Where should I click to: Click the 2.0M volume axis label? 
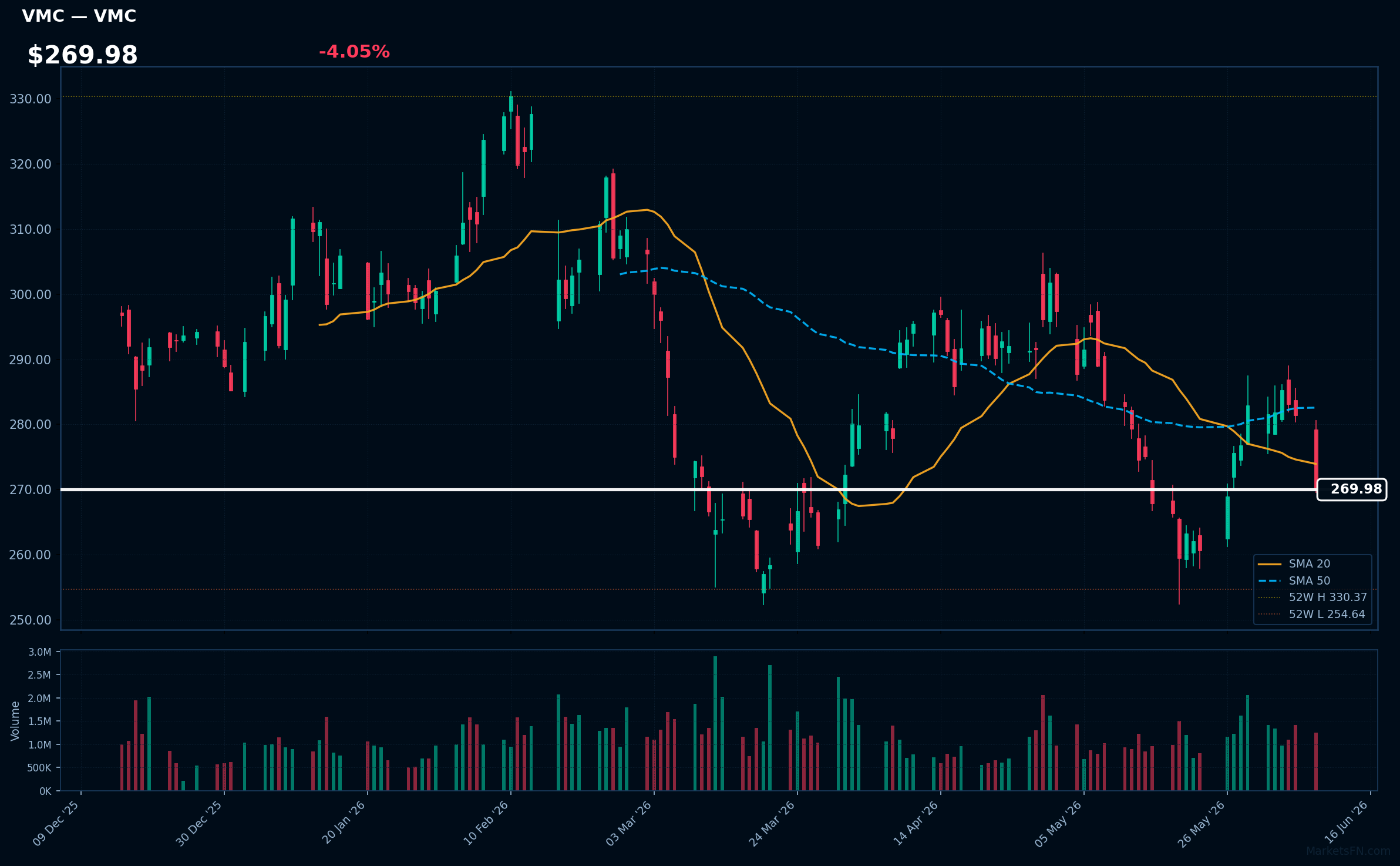pos(39,699)
